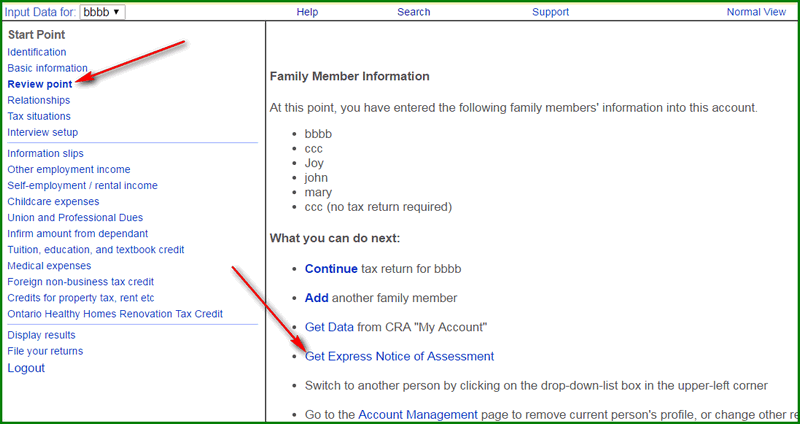
Task: Open Information slips section
Action: click(x=45, y=154)
